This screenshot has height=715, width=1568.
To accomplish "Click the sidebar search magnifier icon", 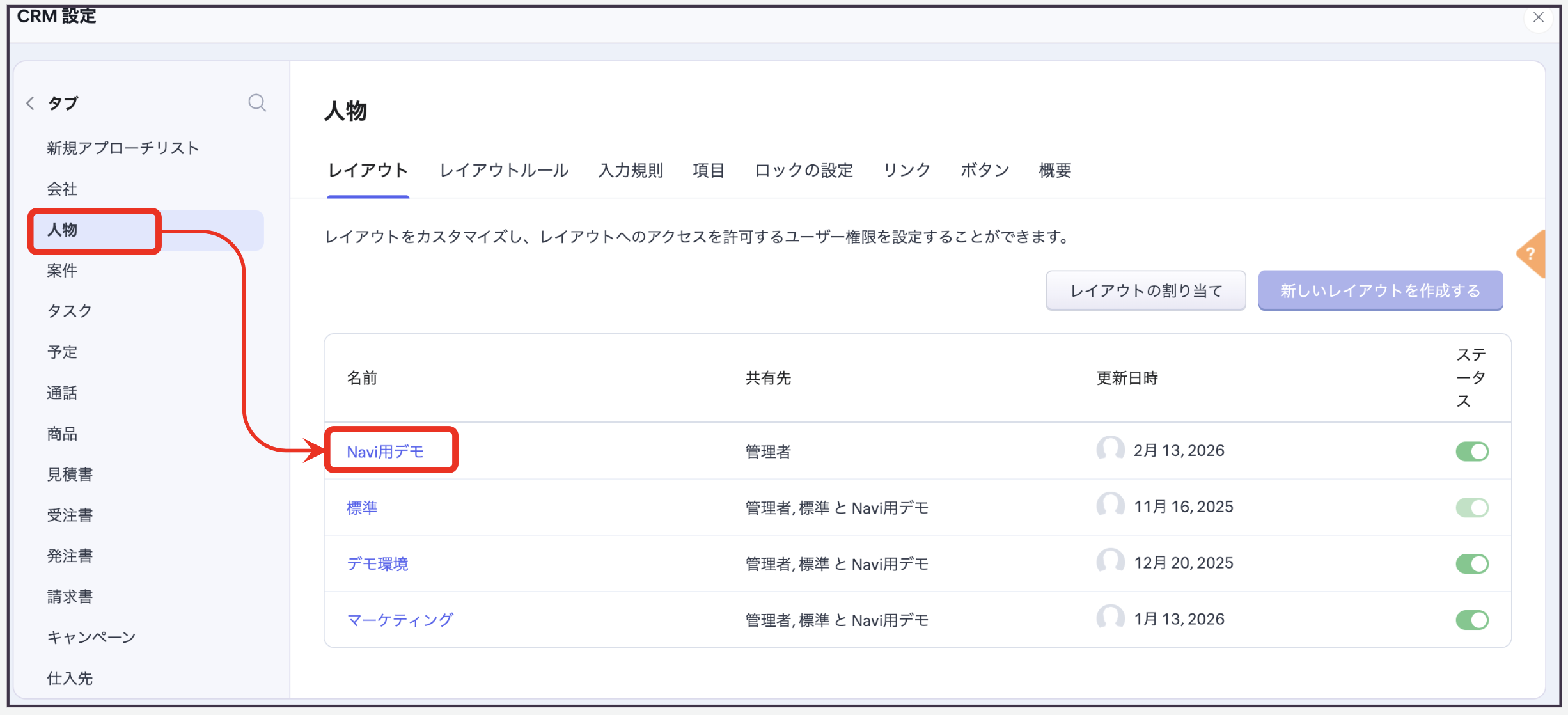I will [x=257, y=102].
